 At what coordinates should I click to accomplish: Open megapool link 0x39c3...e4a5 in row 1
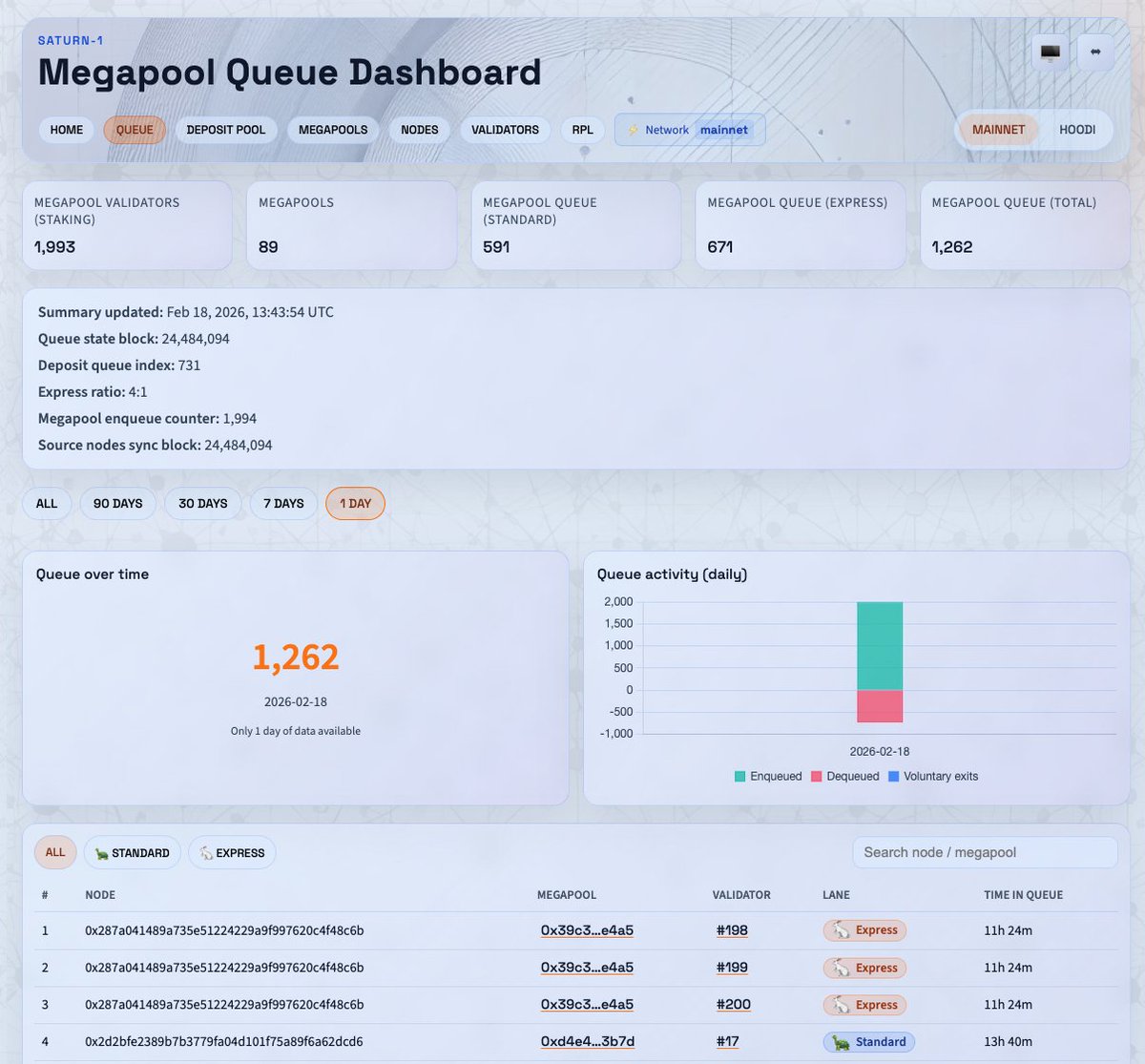coord(587,930)
